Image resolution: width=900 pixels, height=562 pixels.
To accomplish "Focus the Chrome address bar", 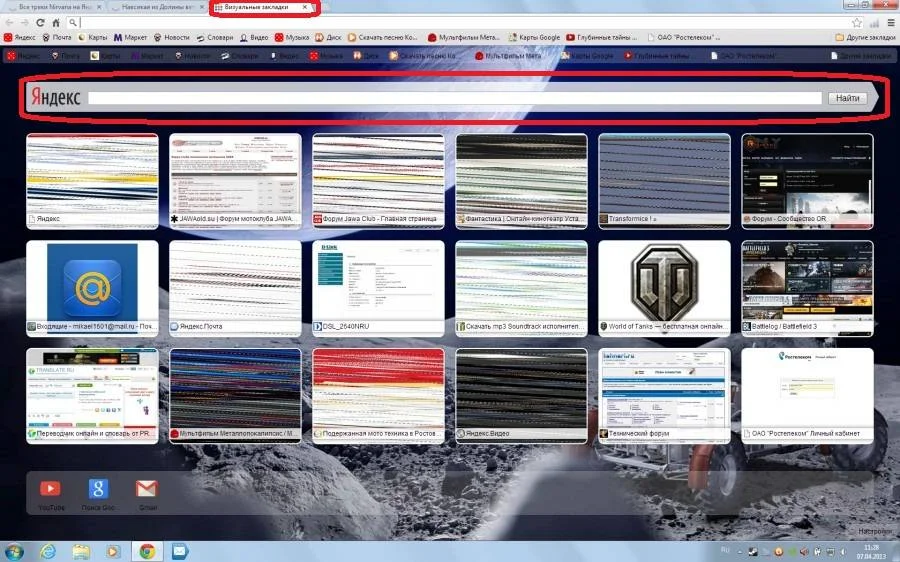I will [x=462, y=23].
